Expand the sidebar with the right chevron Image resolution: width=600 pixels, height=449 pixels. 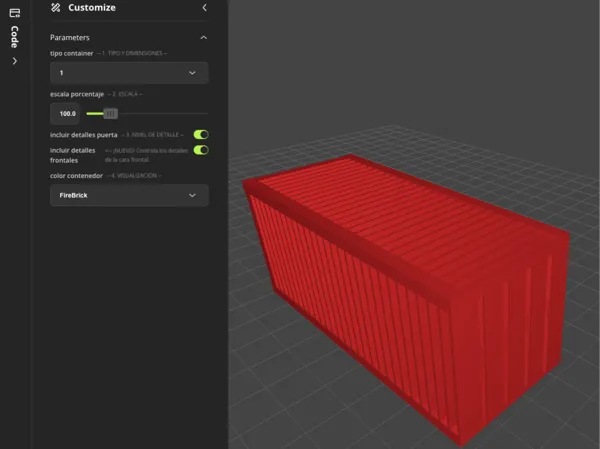pos(15,61)
